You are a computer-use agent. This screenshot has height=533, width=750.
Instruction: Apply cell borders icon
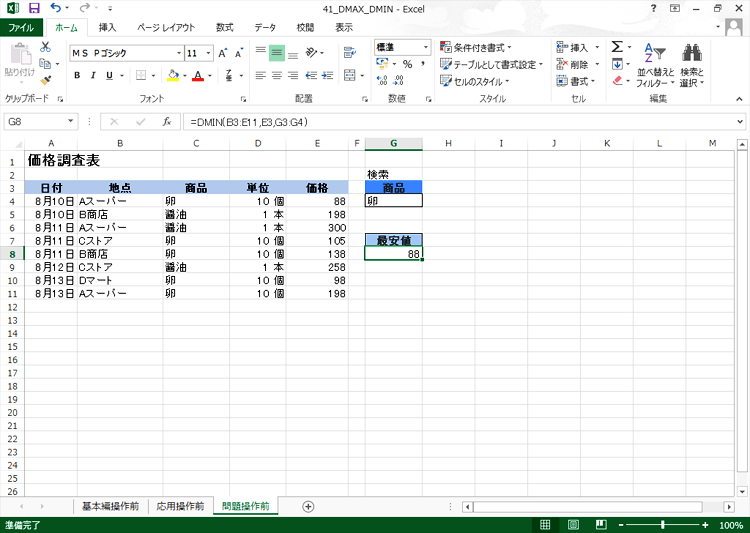point(141,76)
